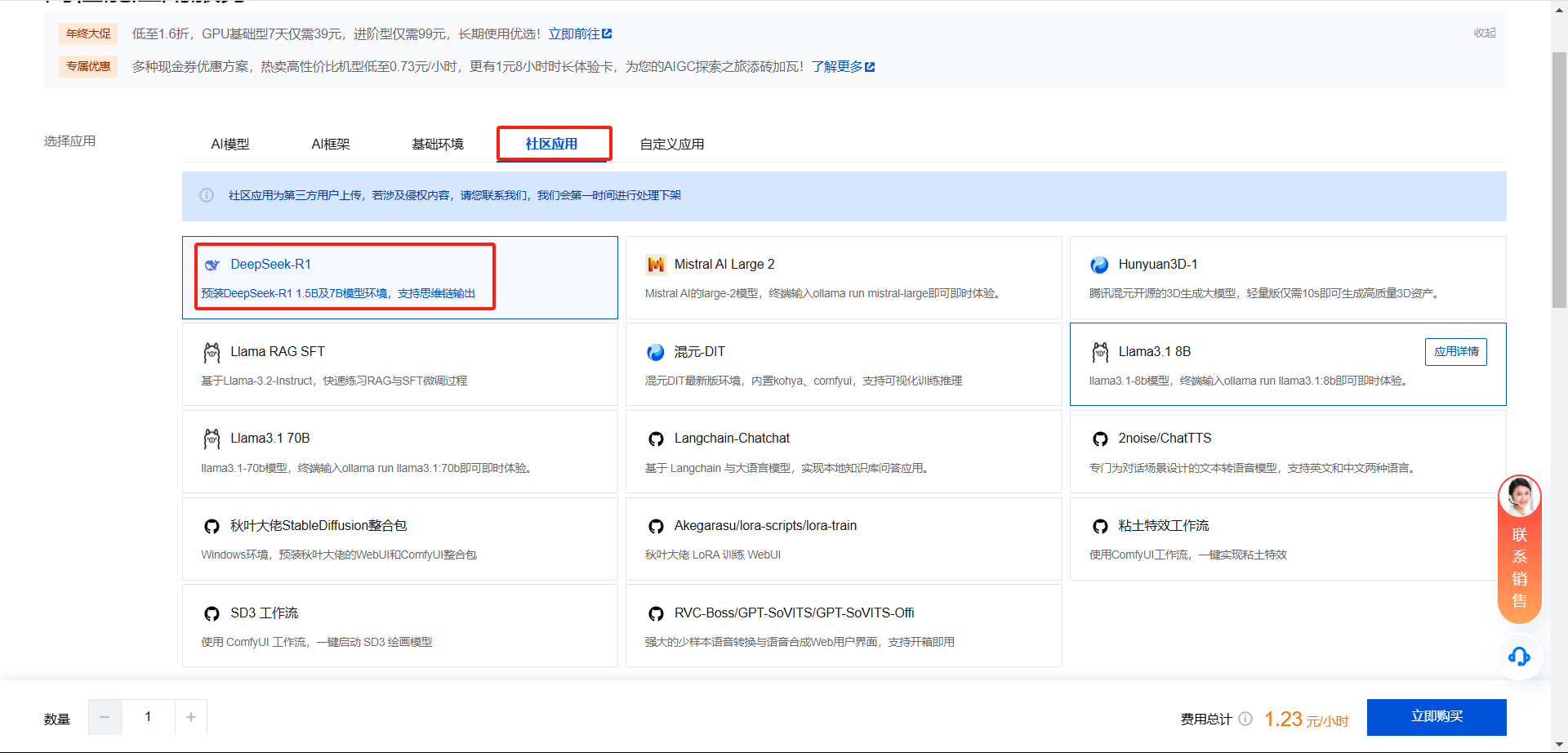Image resolution: width=1568 pixels, height=753 pixels.
Task: Click the DeepSeek-R1 whale icon
Action: (212, 265)
